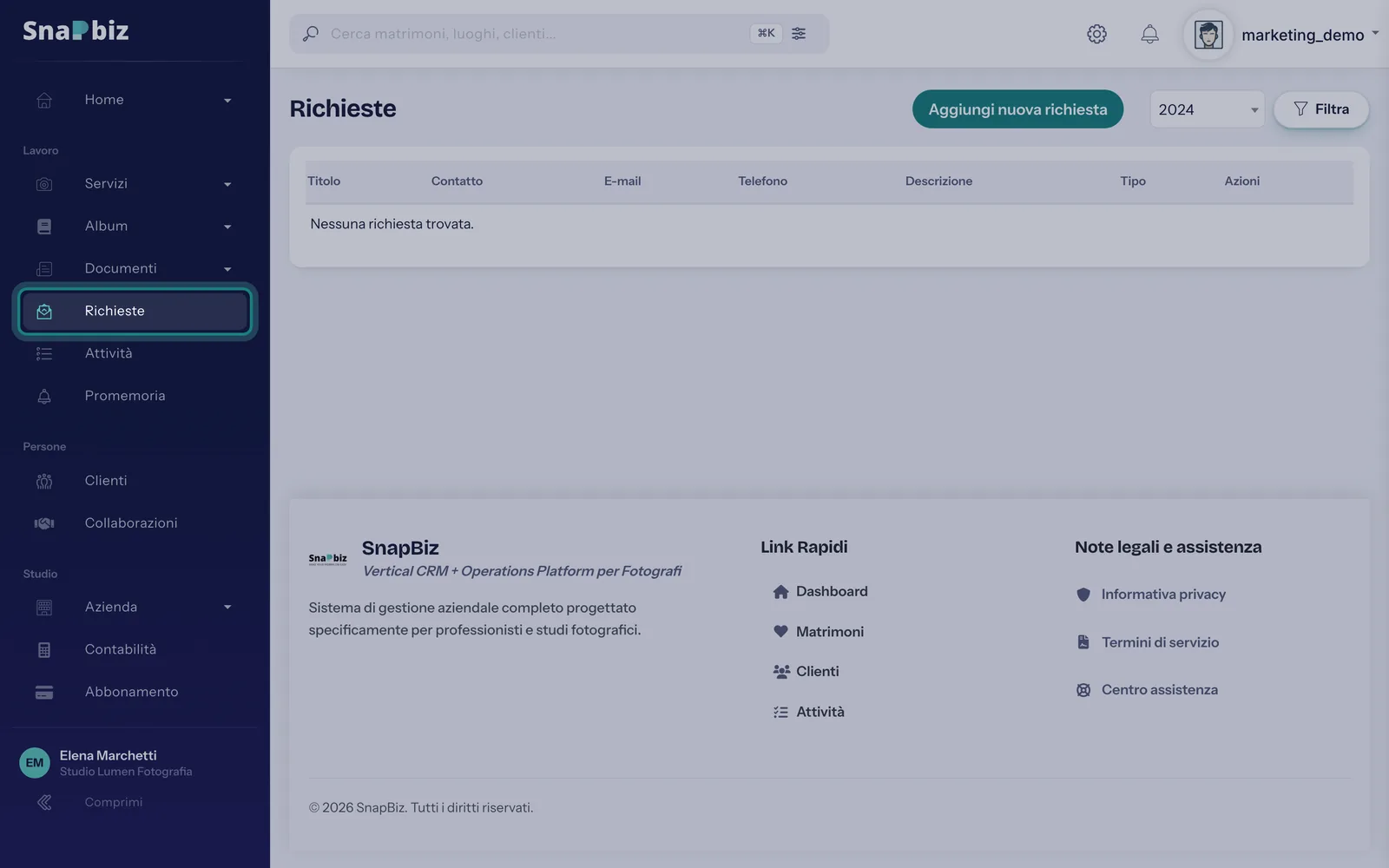Collapse sidebar with Comprimi chevron icon
Viewport: 1389px width, 868px height.
tap(44, 803)
